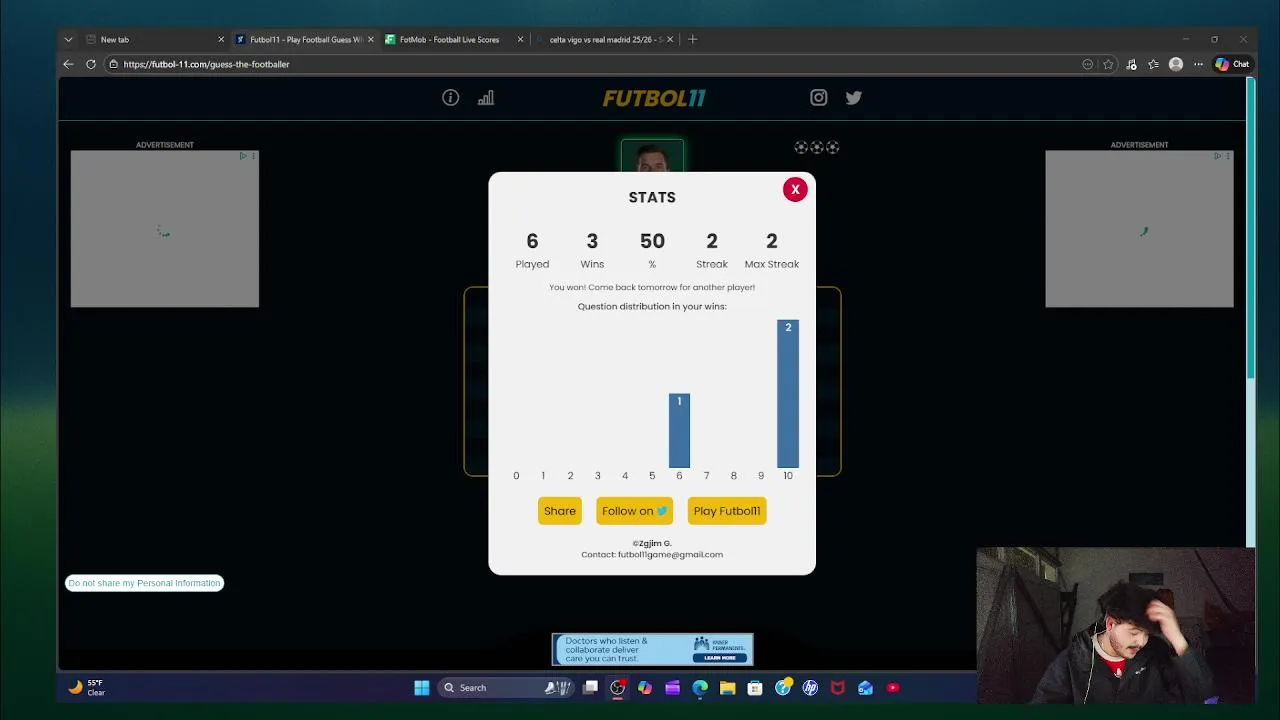Close the celta vigo vs real madrid tab
Viewport: 1280px width, 720px height.
point(670,40)
